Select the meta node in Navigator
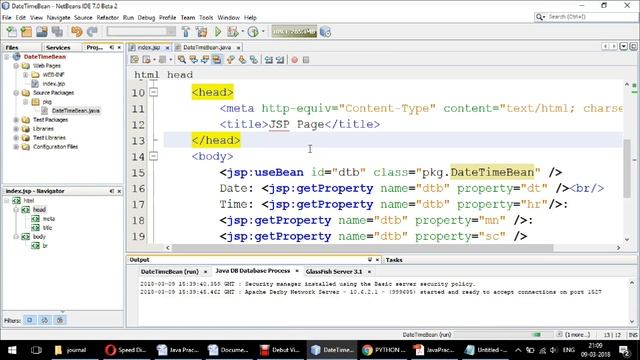This screenshot has width=640, height=360. [49, 219]
